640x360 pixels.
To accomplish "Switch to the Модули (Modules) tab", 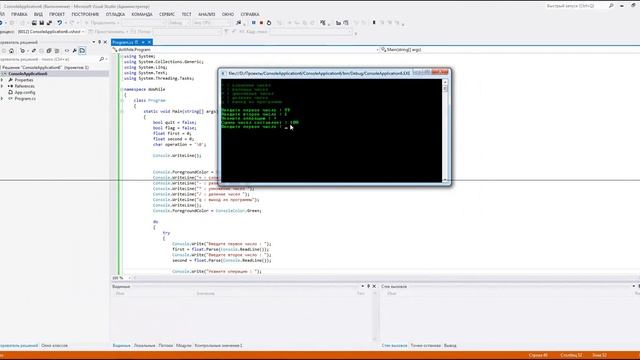I will tap(184, 345).
